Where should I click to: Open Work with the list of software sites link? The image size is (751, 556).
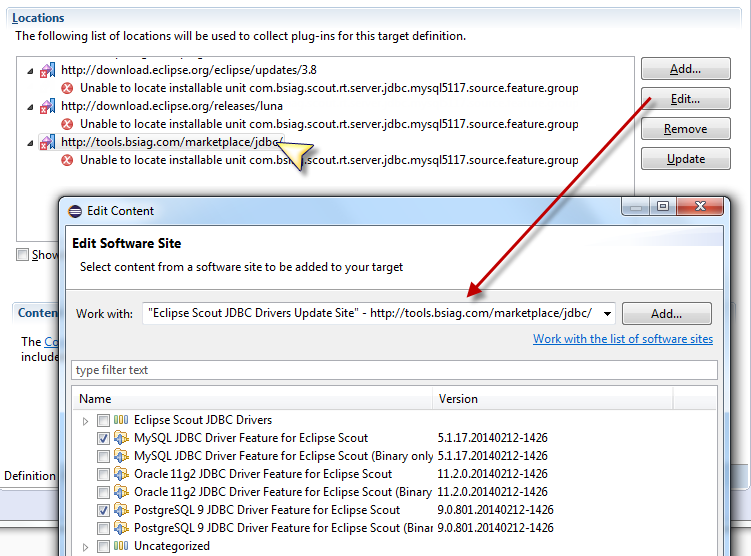click(x=623, y=339)
